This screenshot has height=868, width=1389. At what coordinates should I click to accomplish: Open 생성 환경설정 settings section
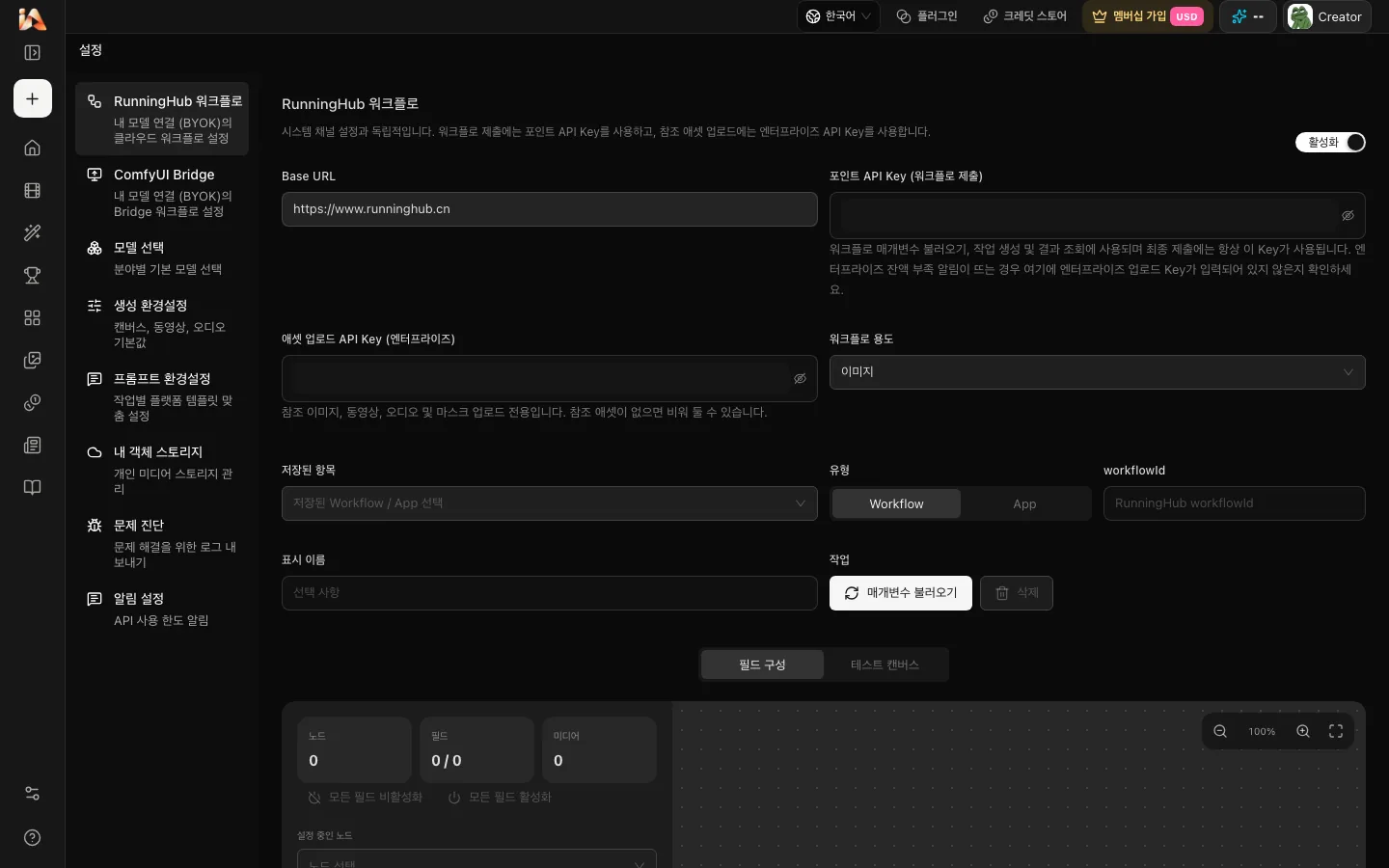tap(162, 323)
